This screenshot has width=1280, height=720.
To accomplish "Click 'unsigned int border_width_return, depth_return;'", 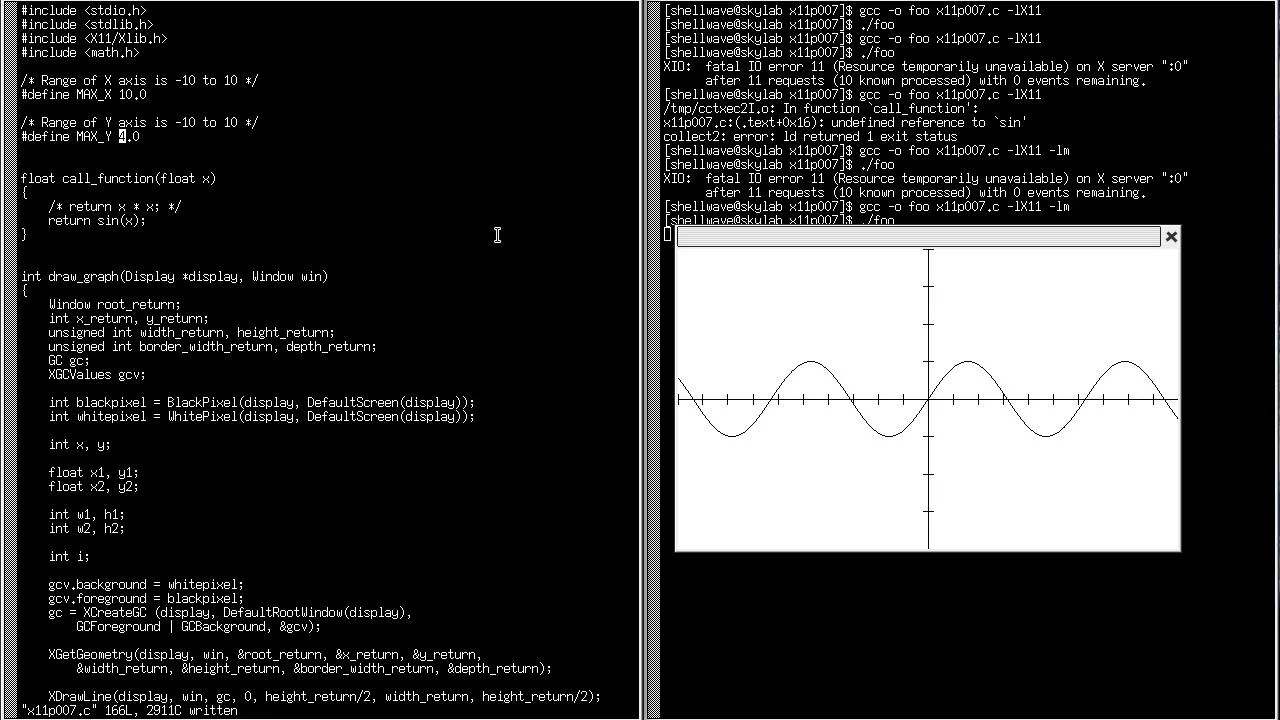I will coord(213,347).
